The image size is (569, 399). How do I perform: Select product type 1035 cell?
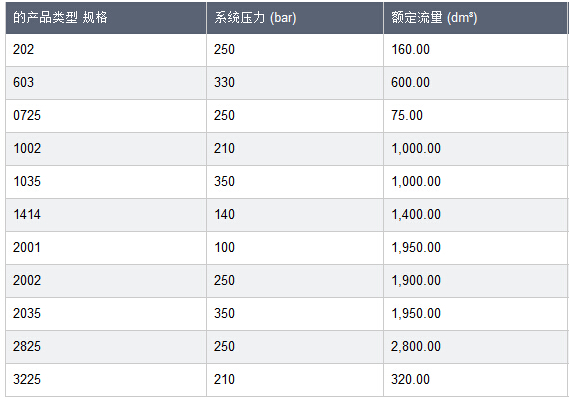[106, 182]
